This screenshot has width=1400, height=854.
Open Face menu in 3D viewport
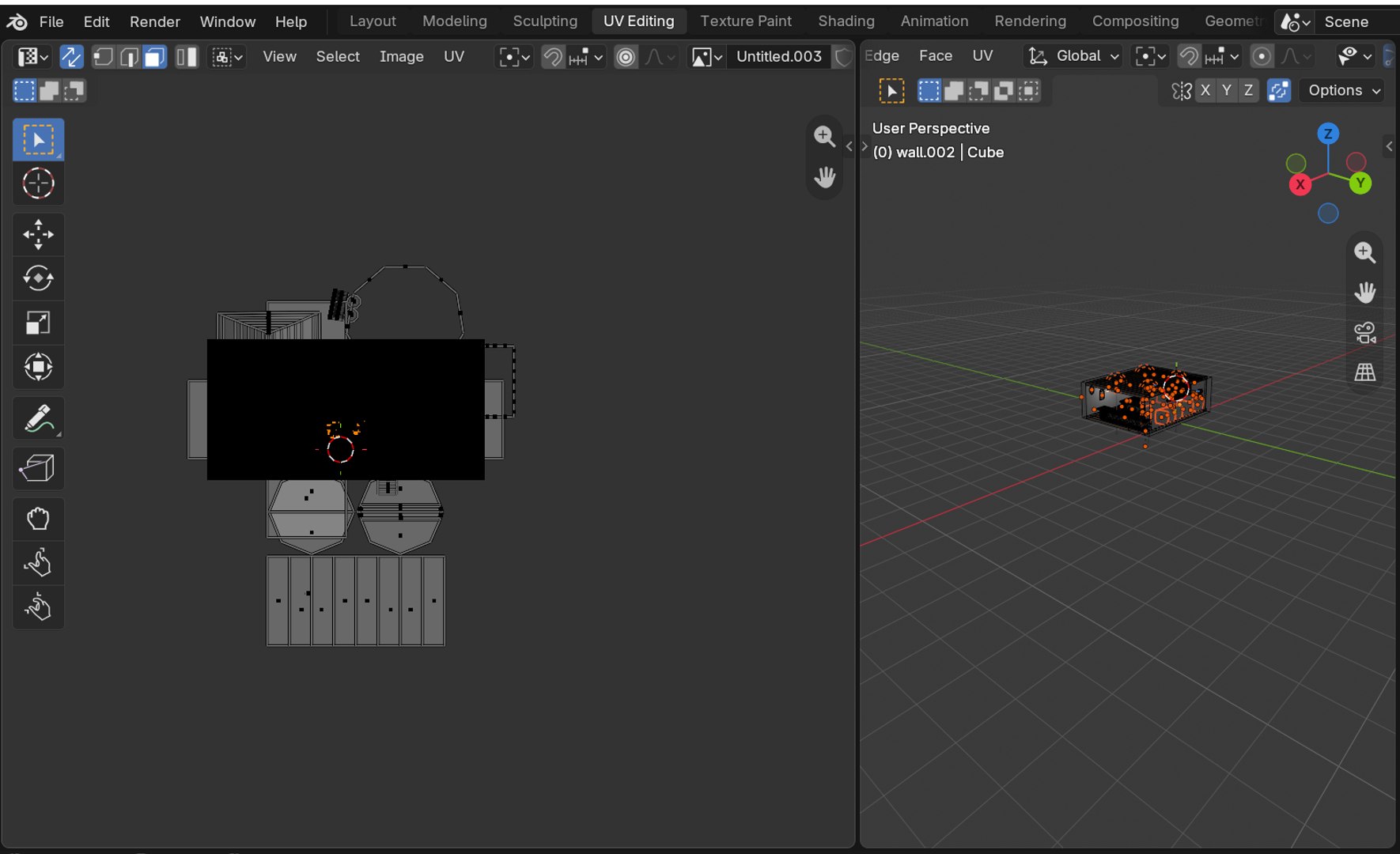[x=936, y=56]
